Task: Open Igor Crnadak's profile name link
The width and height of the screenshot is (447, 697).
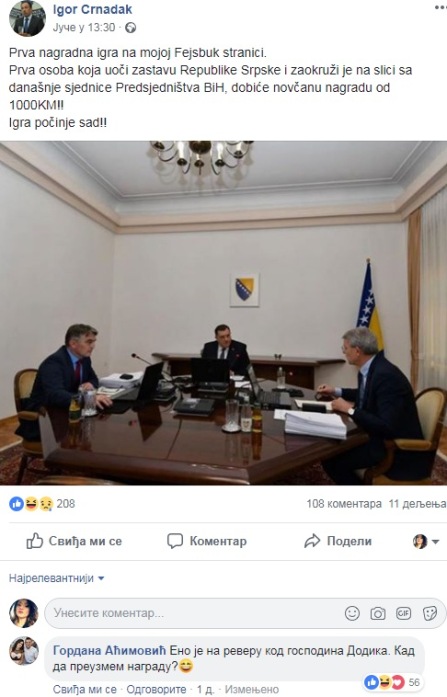Action: [92, 9]
